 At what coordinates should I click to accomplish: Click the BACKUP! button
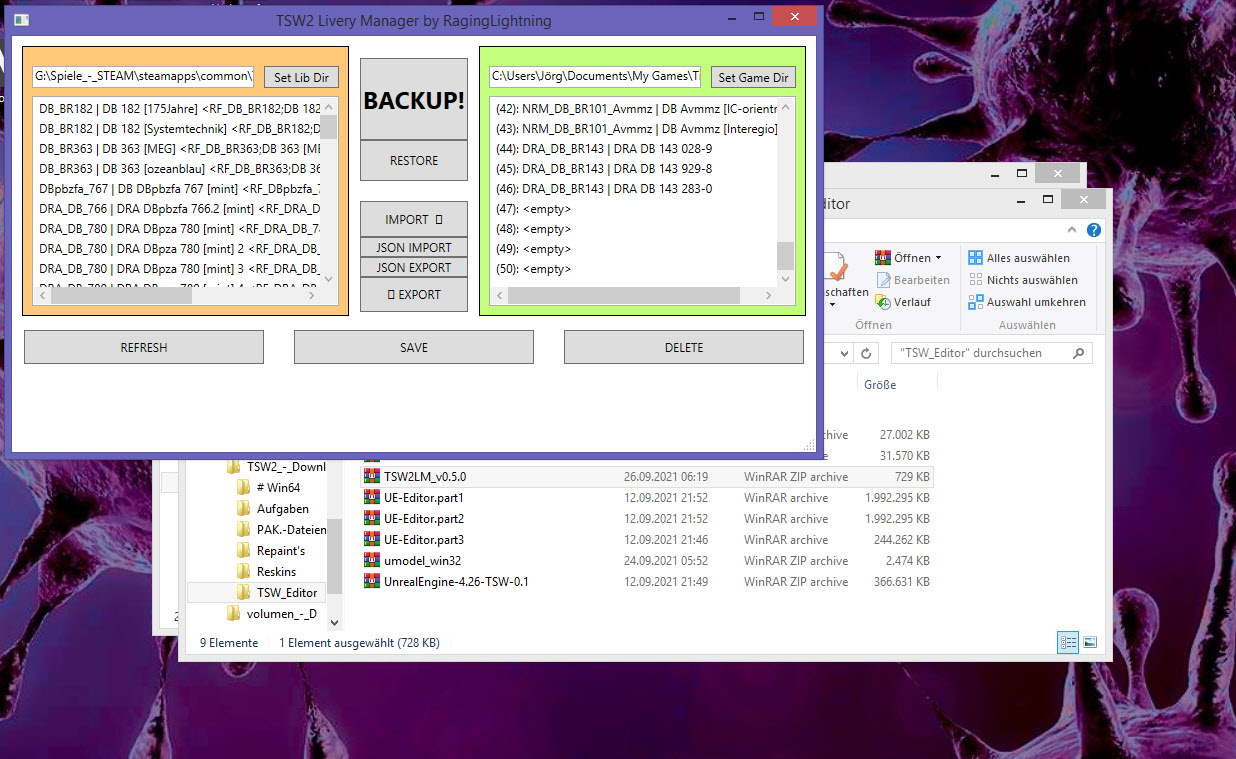[414, 99]
